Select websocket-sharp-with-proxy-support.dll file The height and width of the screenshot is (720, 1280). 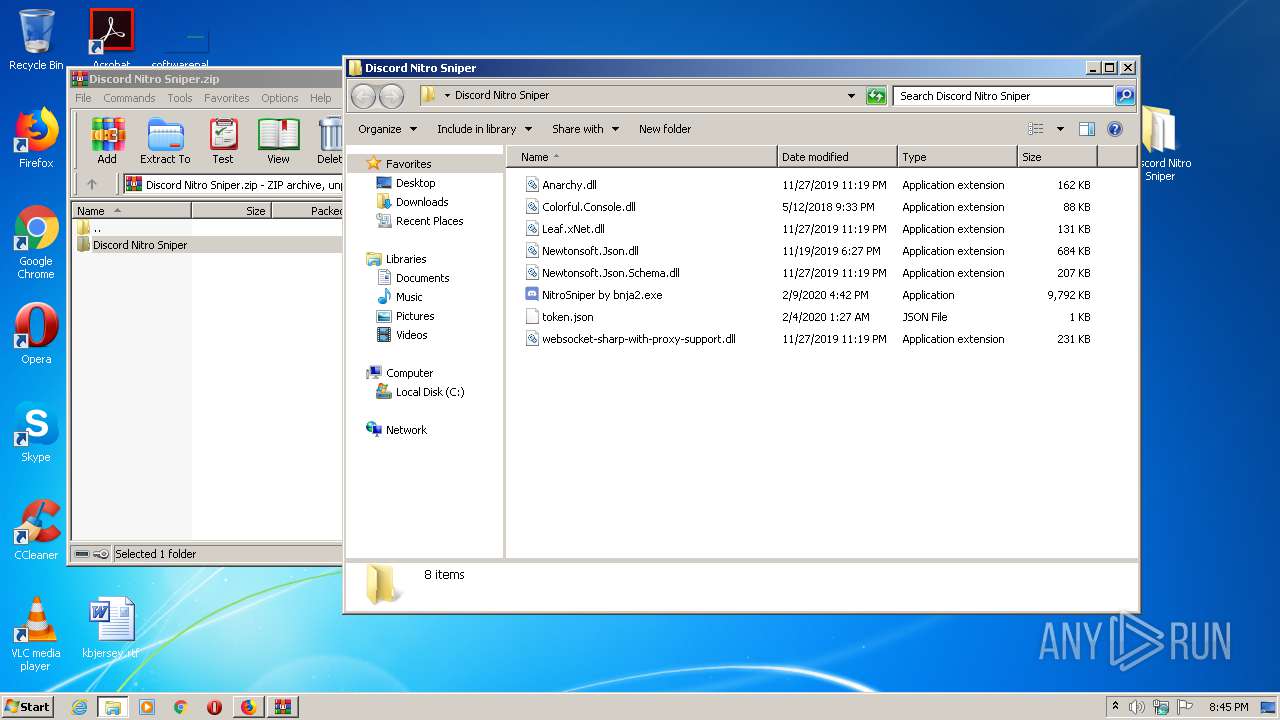coord(638,339)
